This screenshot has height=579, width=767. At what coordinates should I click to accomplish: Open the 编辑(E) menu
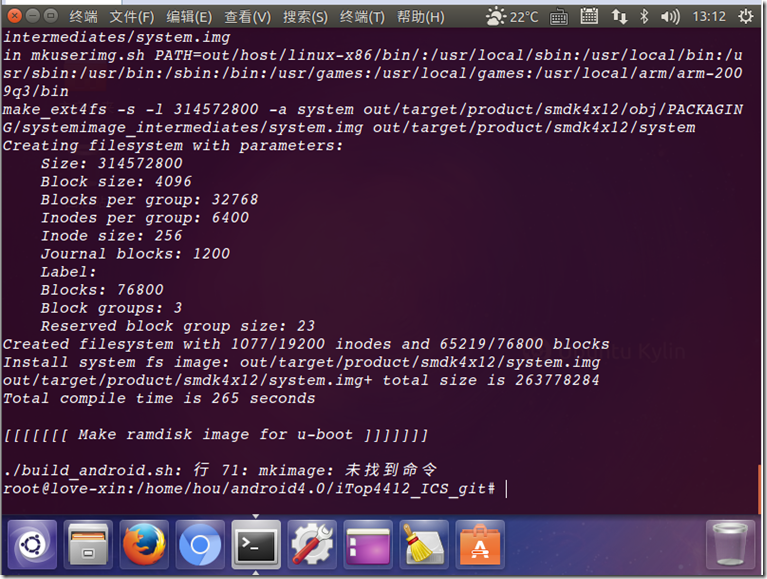tap(189, 17)
